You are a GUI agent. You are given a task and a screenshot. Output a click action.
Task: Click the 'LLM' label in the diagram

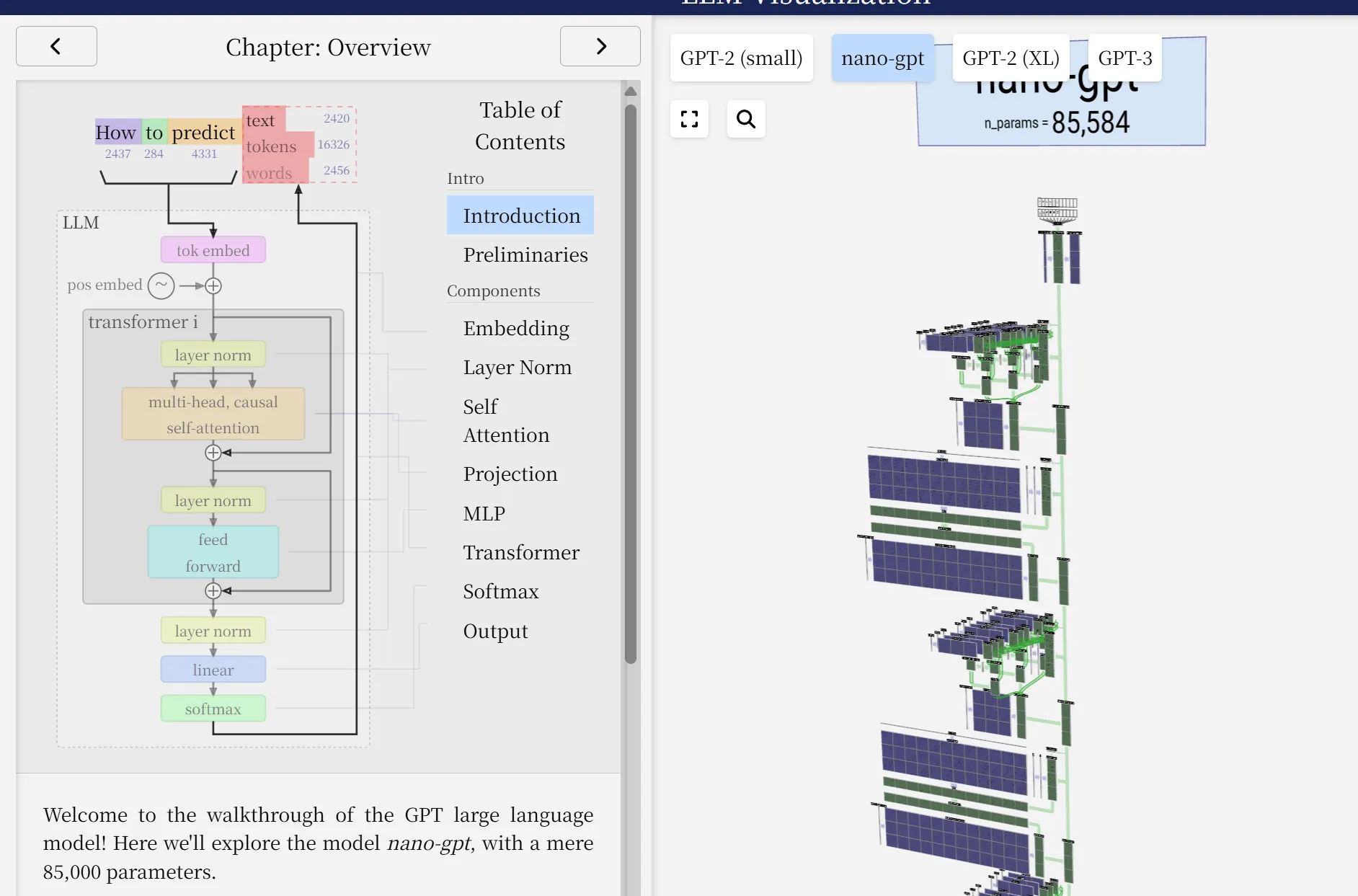(81, 222)
